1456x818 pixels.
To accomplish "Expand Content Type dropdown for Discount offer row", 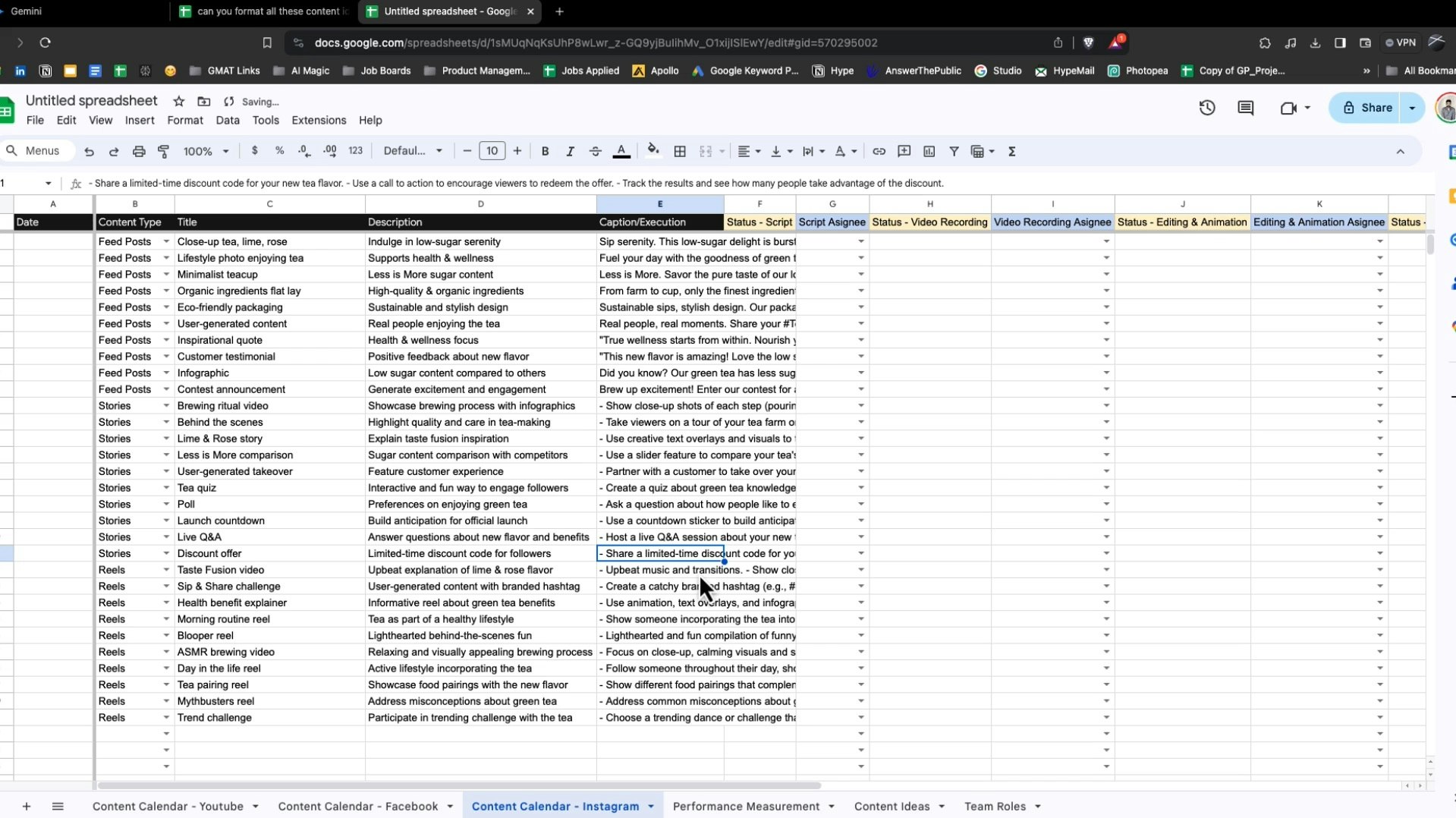I will click(166, 553).
